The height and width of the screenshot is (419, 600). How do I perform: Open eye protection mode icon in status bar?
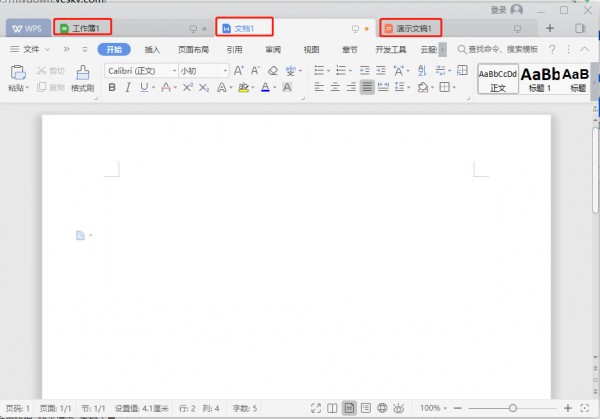coord(399,408)
